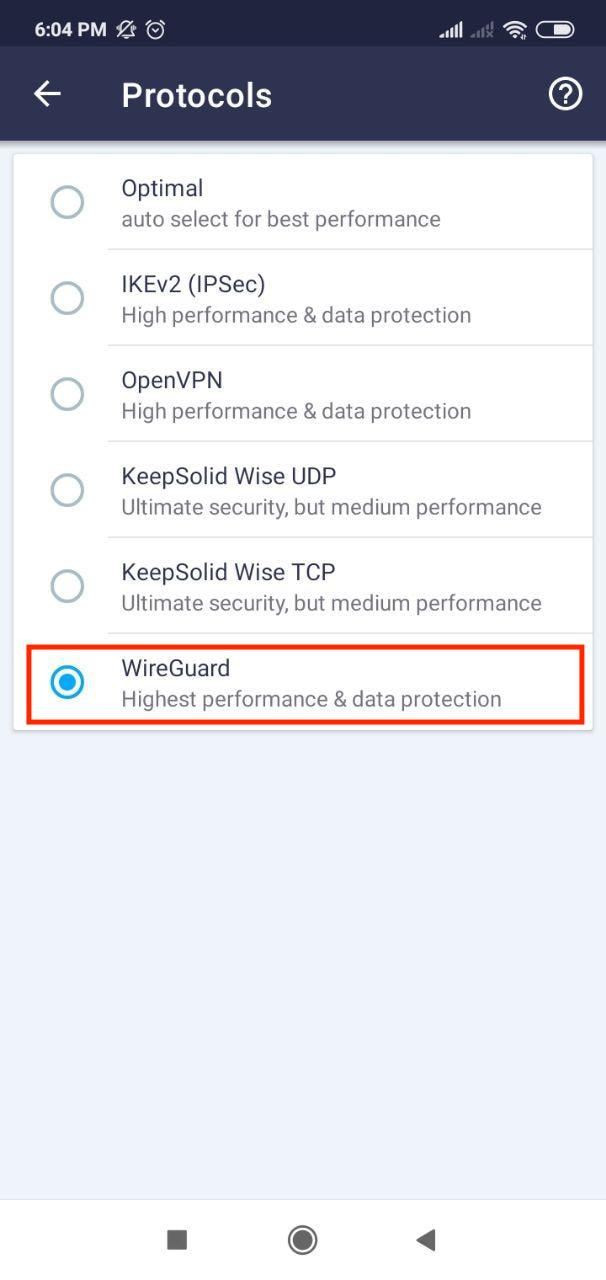Select the OpenVPN radio button

(x=67, y=394)
